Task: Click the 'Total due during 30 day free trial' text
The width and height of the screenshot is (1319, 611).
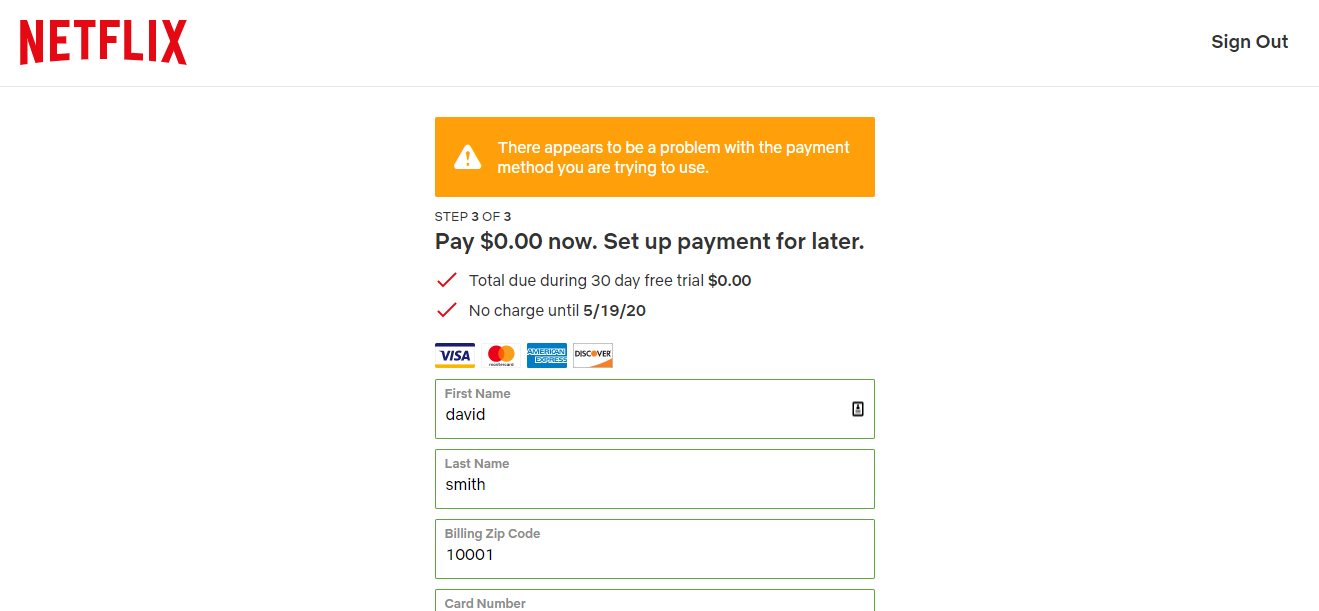Action: pos(586,281)
